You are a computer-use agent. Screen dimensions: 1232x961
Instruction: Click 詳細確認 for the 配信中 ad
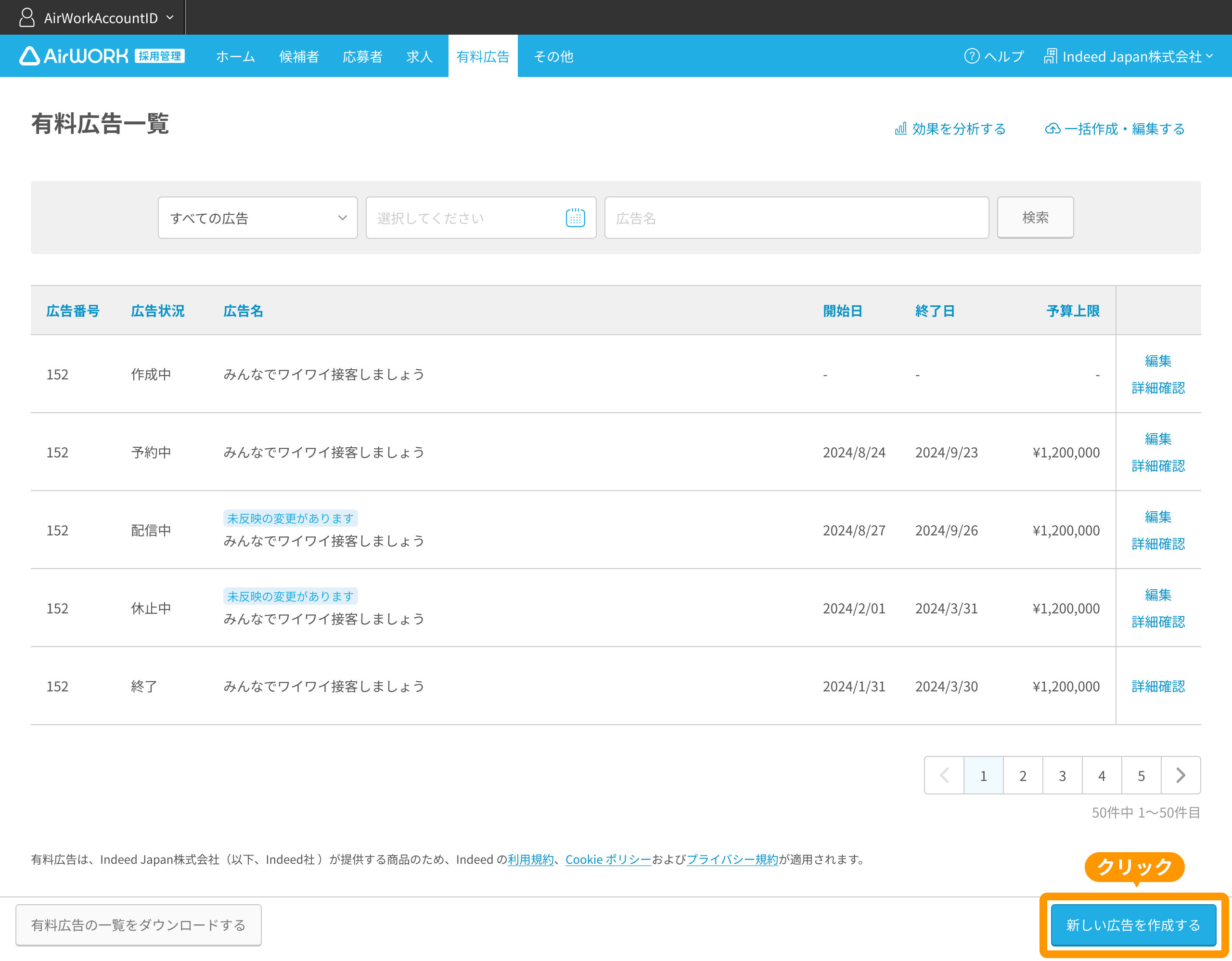click(1158, 543)
